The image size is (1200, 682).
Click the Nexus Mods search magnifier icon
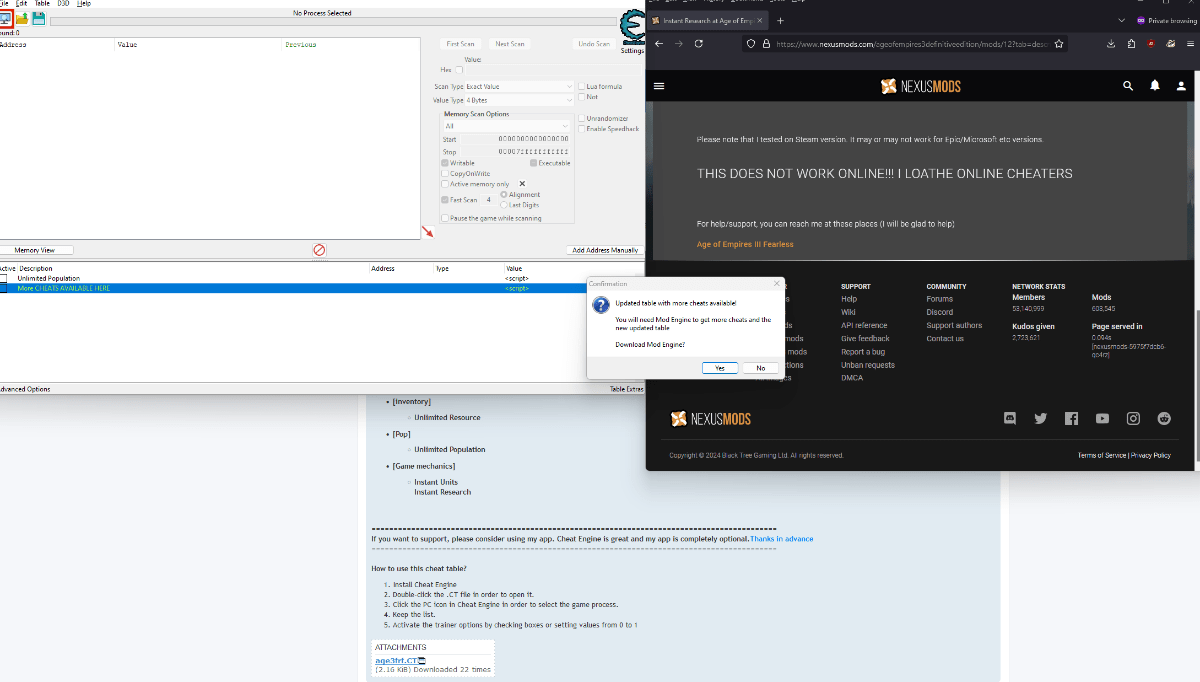click(x=1128, y=87)
